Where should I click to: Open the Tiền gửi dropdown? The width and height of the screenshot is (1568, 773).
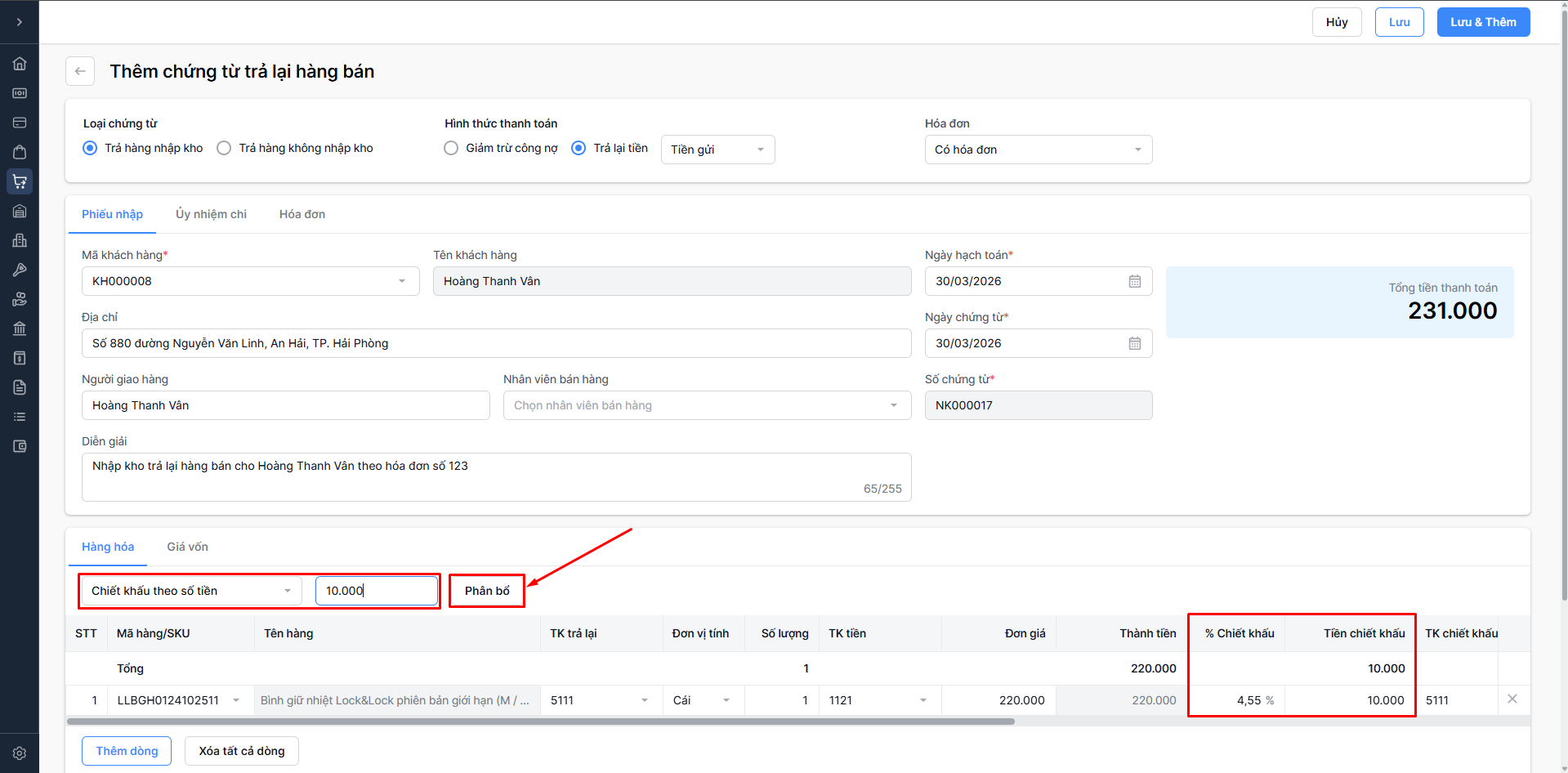717,150
